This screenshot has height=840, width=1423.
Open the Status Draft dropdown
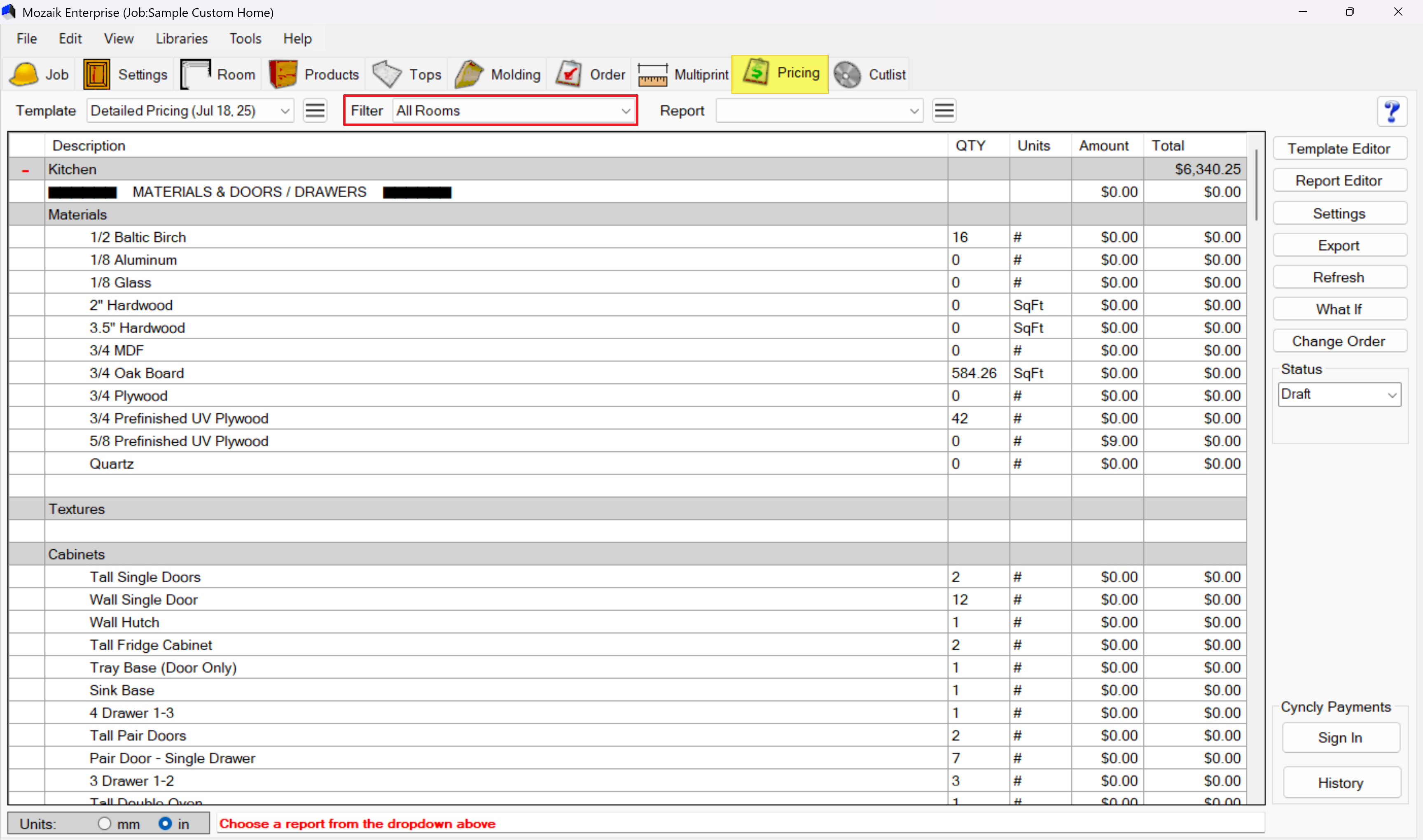click(1391, 394)
